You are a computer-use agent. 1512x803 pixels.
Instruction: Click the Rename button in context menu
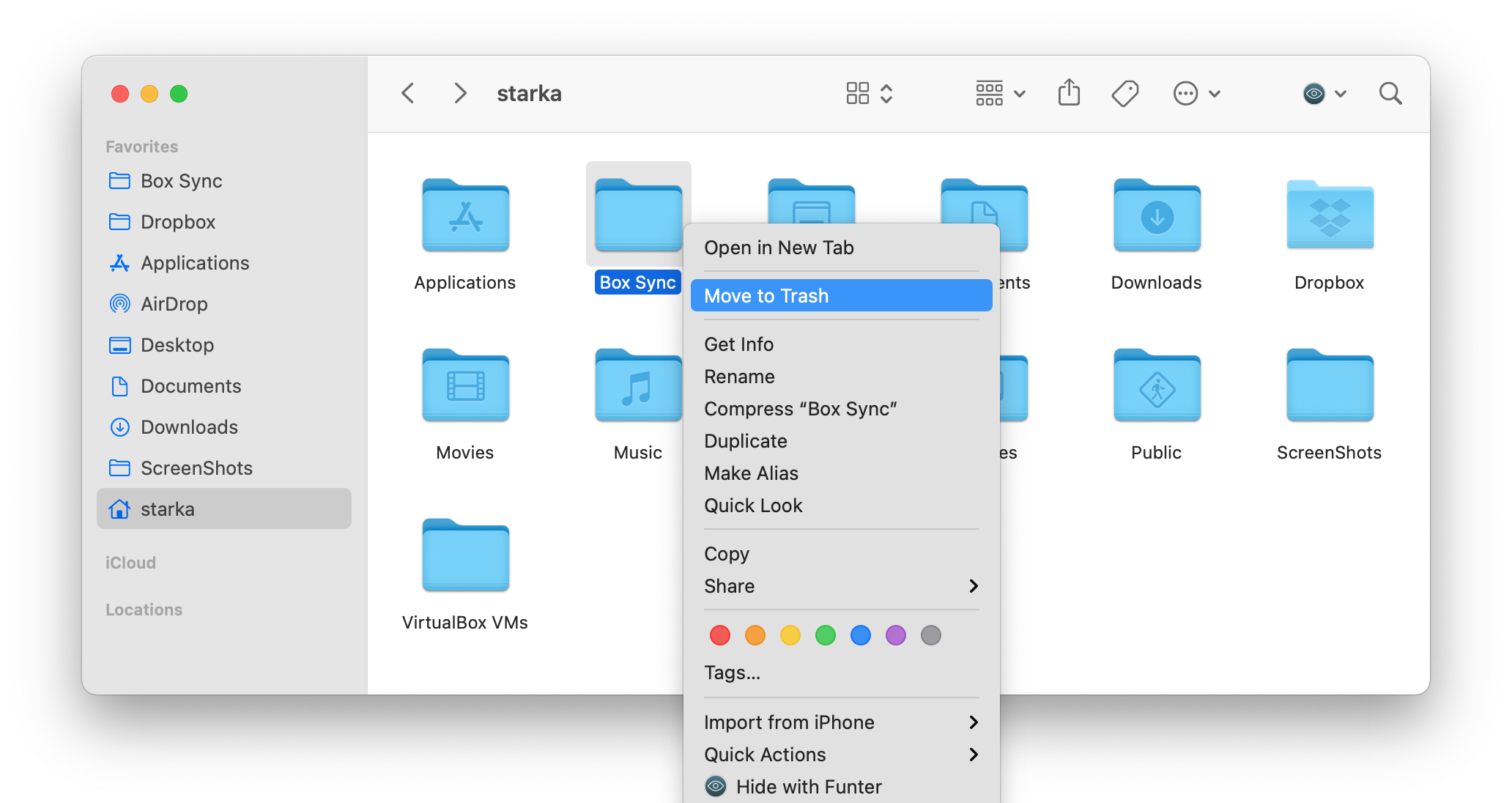[740, 376]
